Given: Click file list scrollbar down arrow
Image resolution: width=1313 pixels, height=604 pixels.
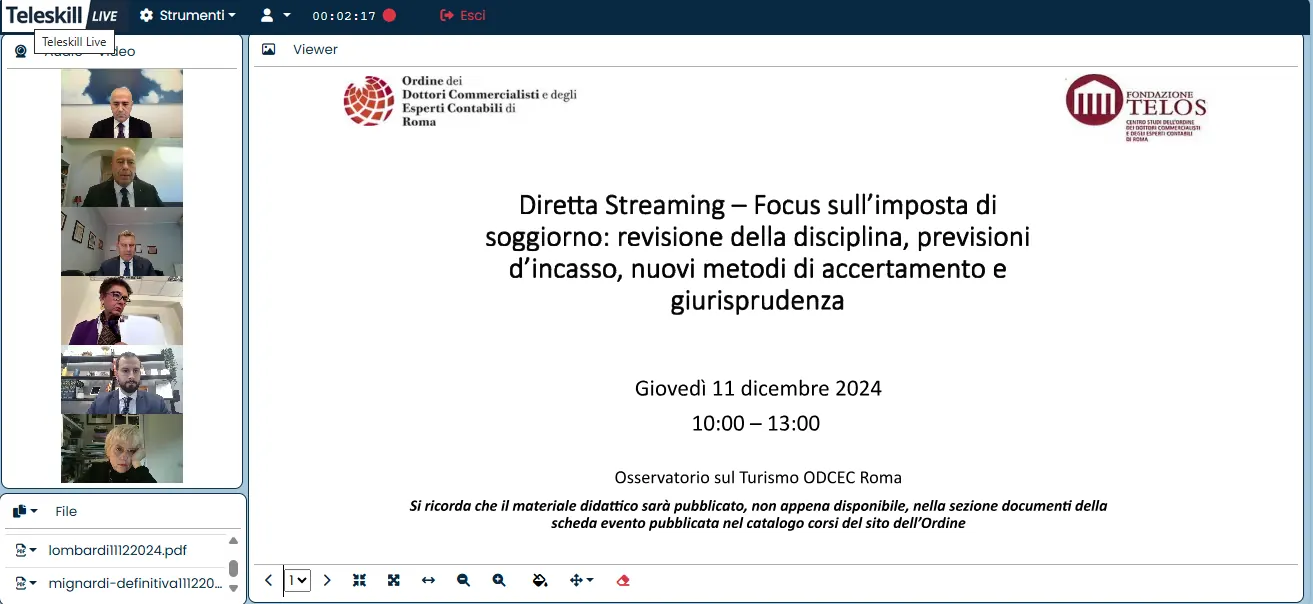Looking at the screenshot, I should click(234, 588).
